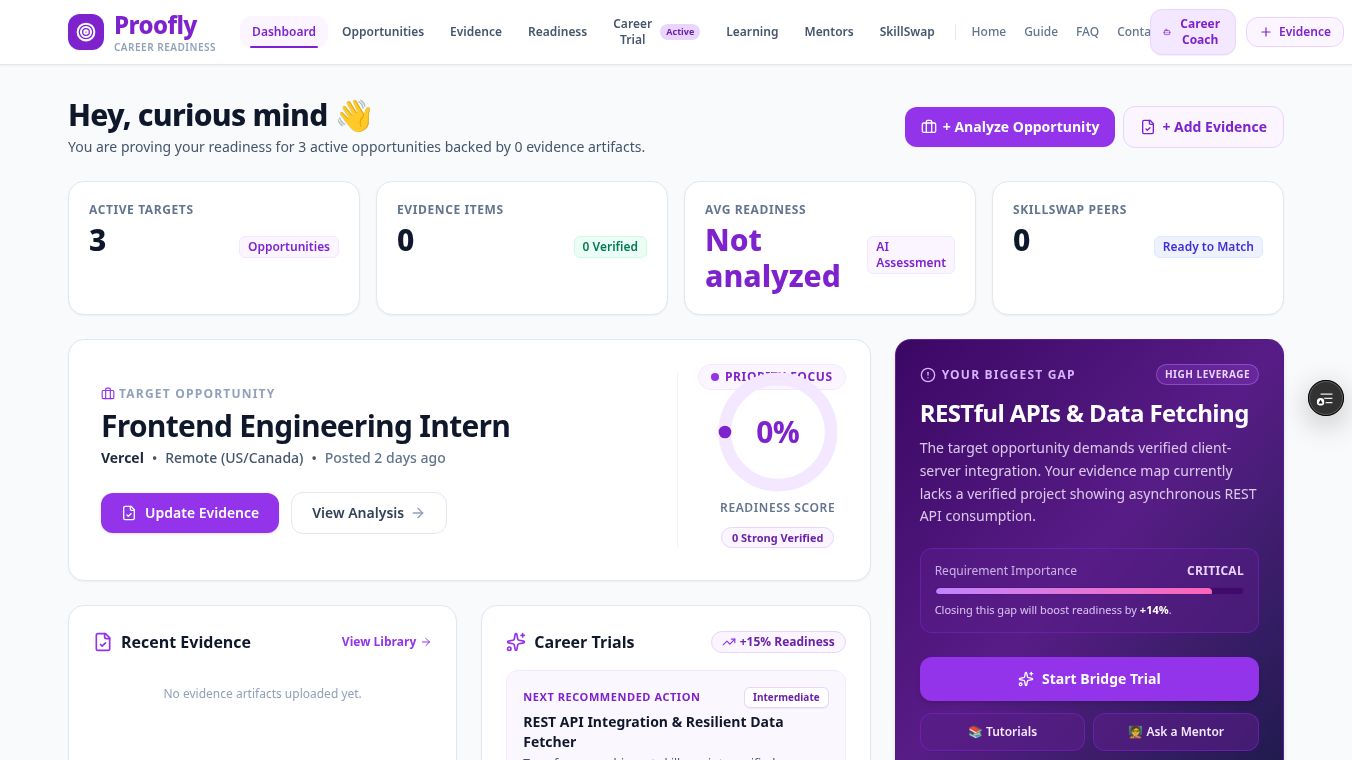Open the Learning tab

(752, 32)
